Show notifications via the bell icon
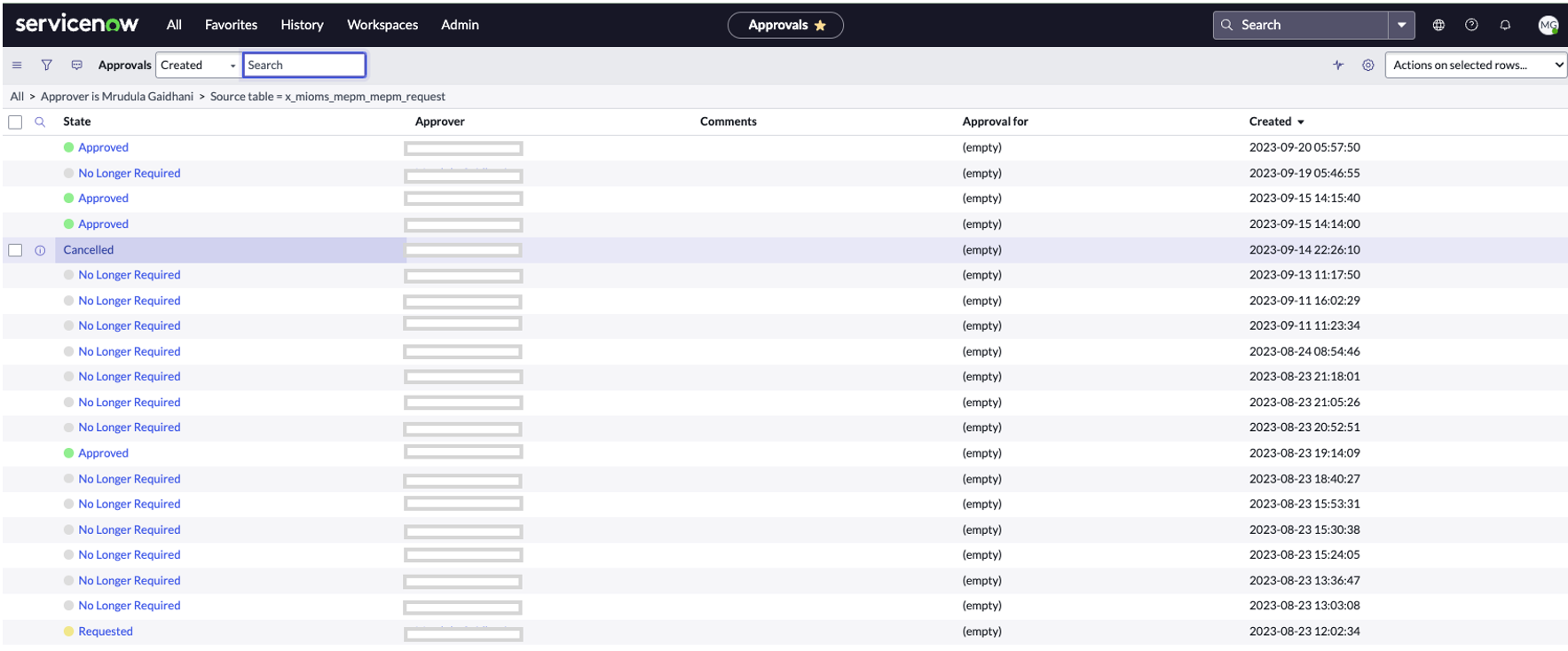This screenshot has width=1568, height=651. pyautogui.click(x=1505, y=25)
